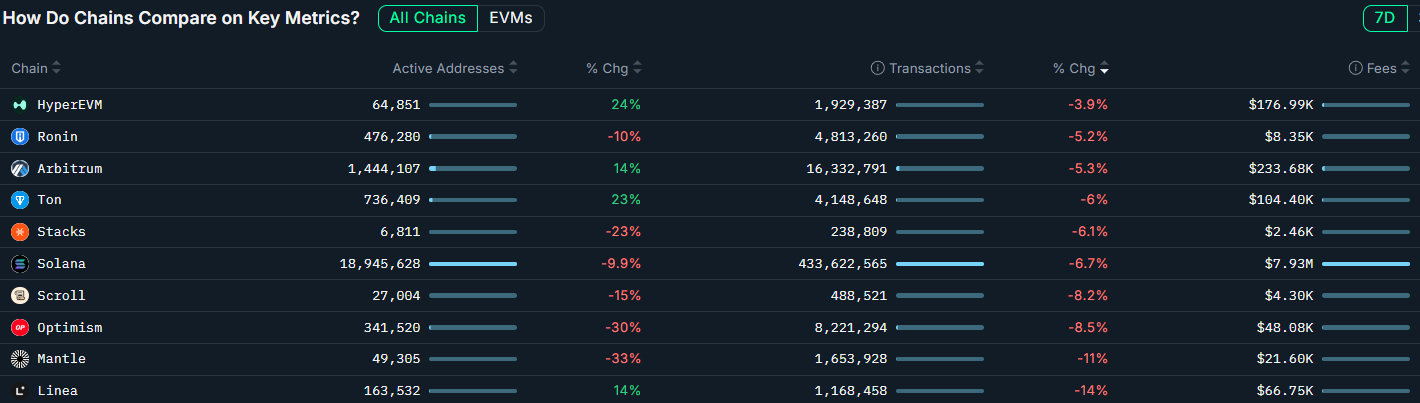
Task: Click the Linea chain row name
Action: pyautogui.click(x=57, y=391)
